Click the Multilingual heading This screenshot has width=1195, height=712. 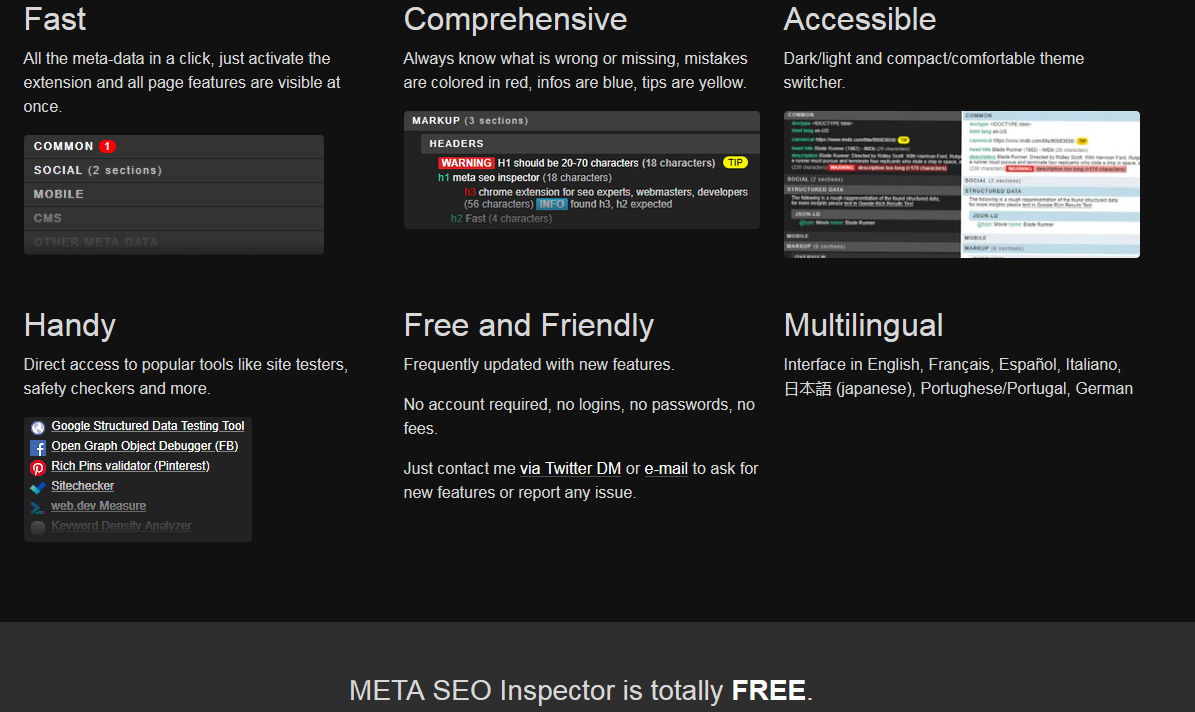coord(863,326)
